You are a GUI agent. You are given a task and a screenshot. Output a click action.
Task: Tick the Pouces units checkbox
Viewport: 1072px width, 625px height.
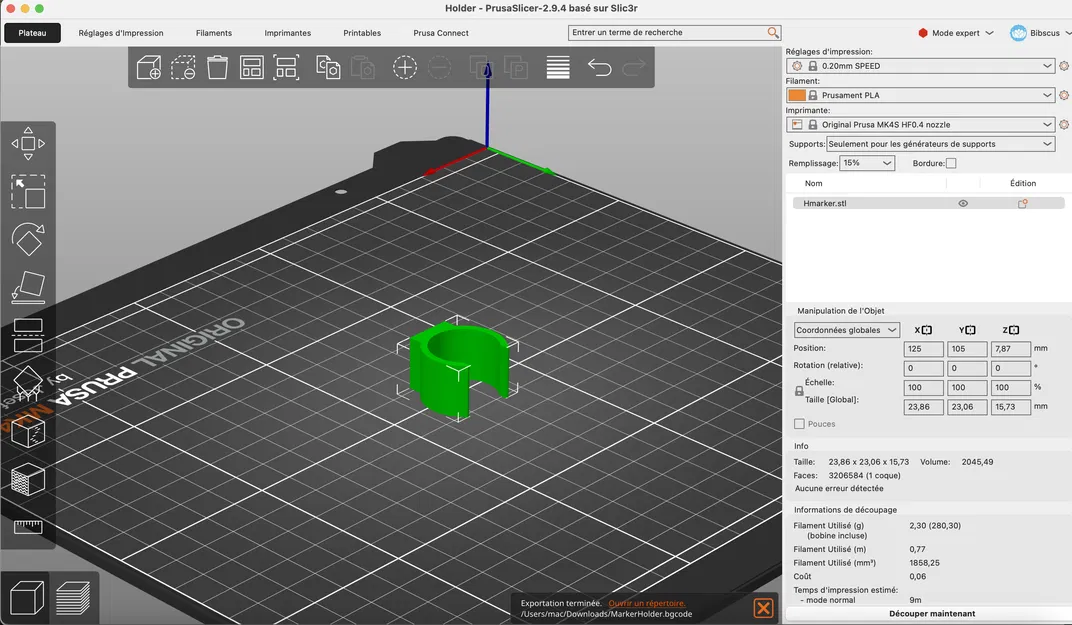click(x=799, y=424)
